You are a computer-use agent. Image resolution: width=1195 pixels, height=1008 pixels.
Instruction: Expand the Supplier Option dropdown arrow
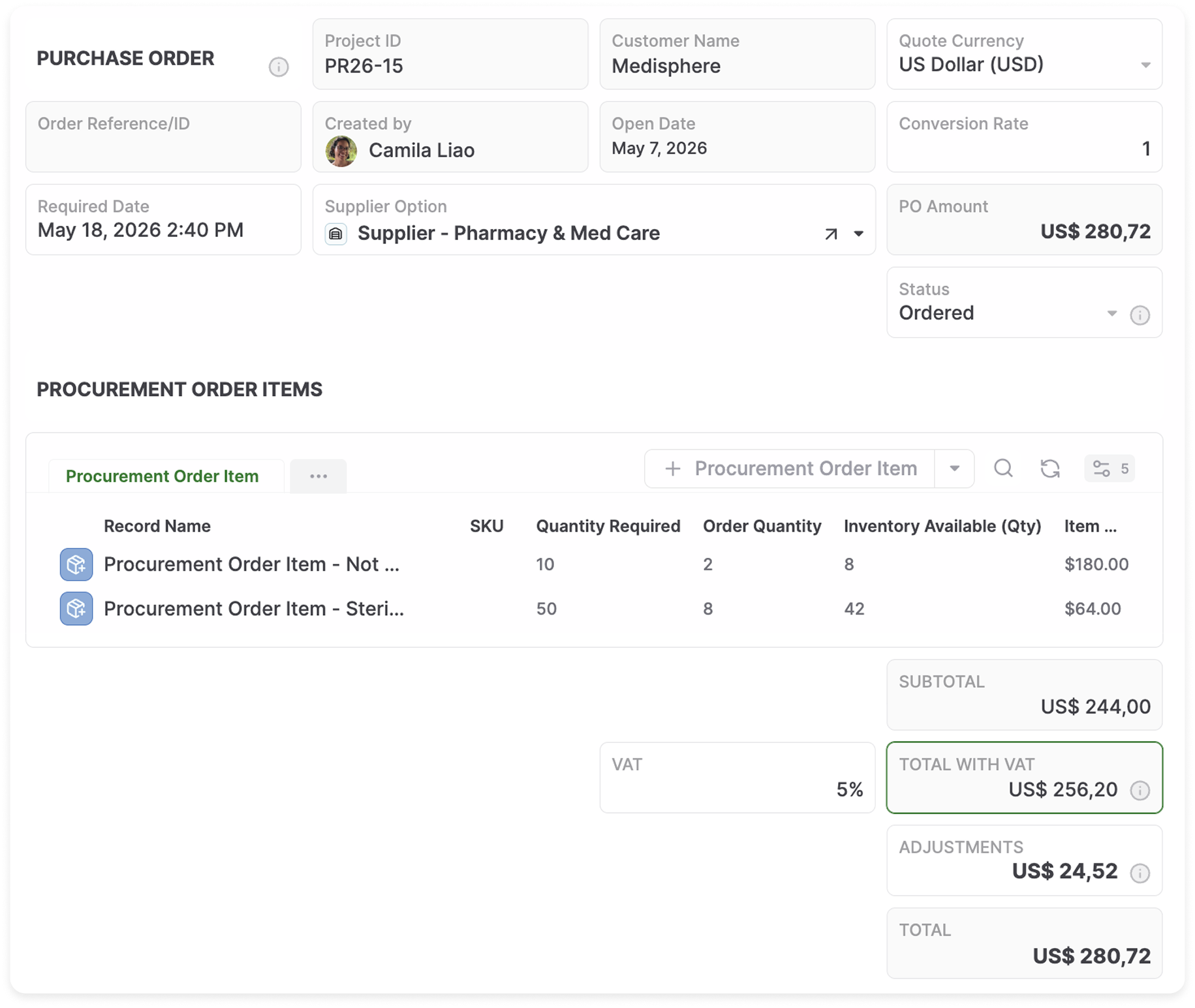(859, 234)
